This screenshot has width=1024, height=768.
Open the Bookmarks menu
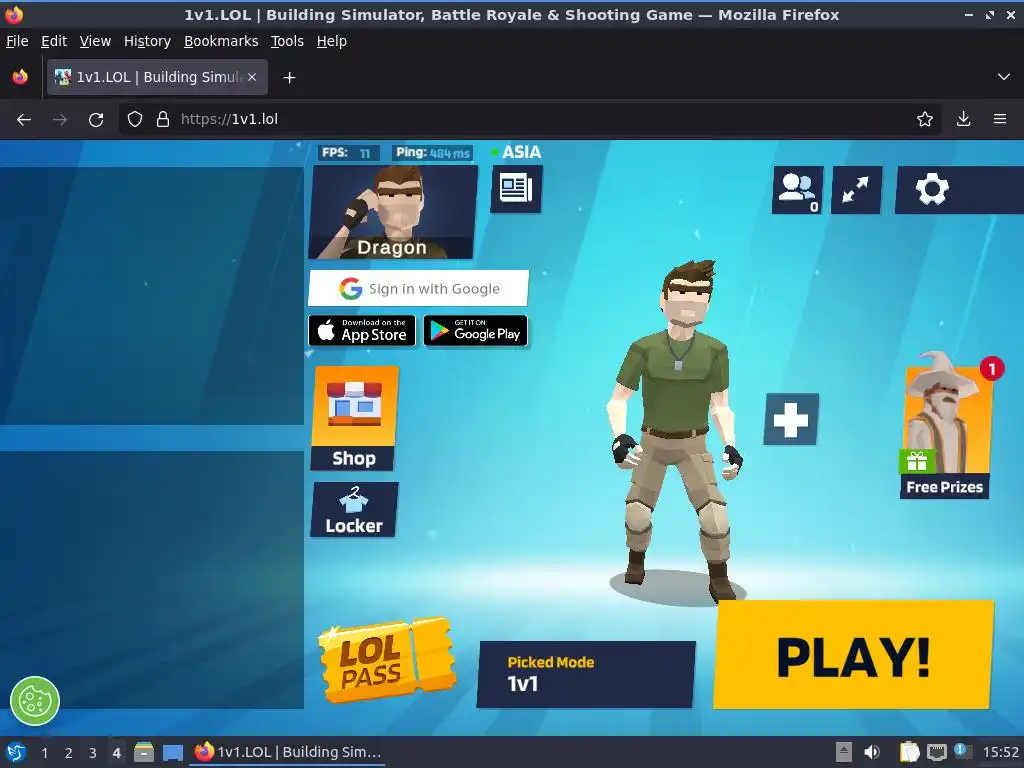coord(221,41)
